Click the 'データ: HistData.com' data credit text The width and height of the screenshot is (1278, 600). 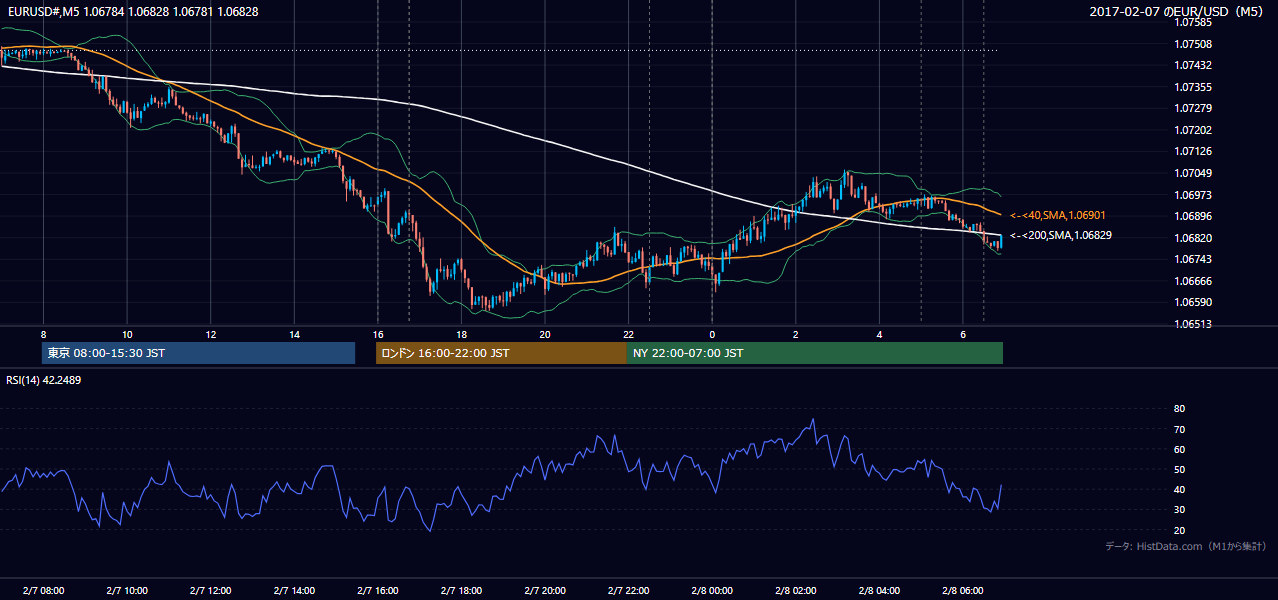1185,546
